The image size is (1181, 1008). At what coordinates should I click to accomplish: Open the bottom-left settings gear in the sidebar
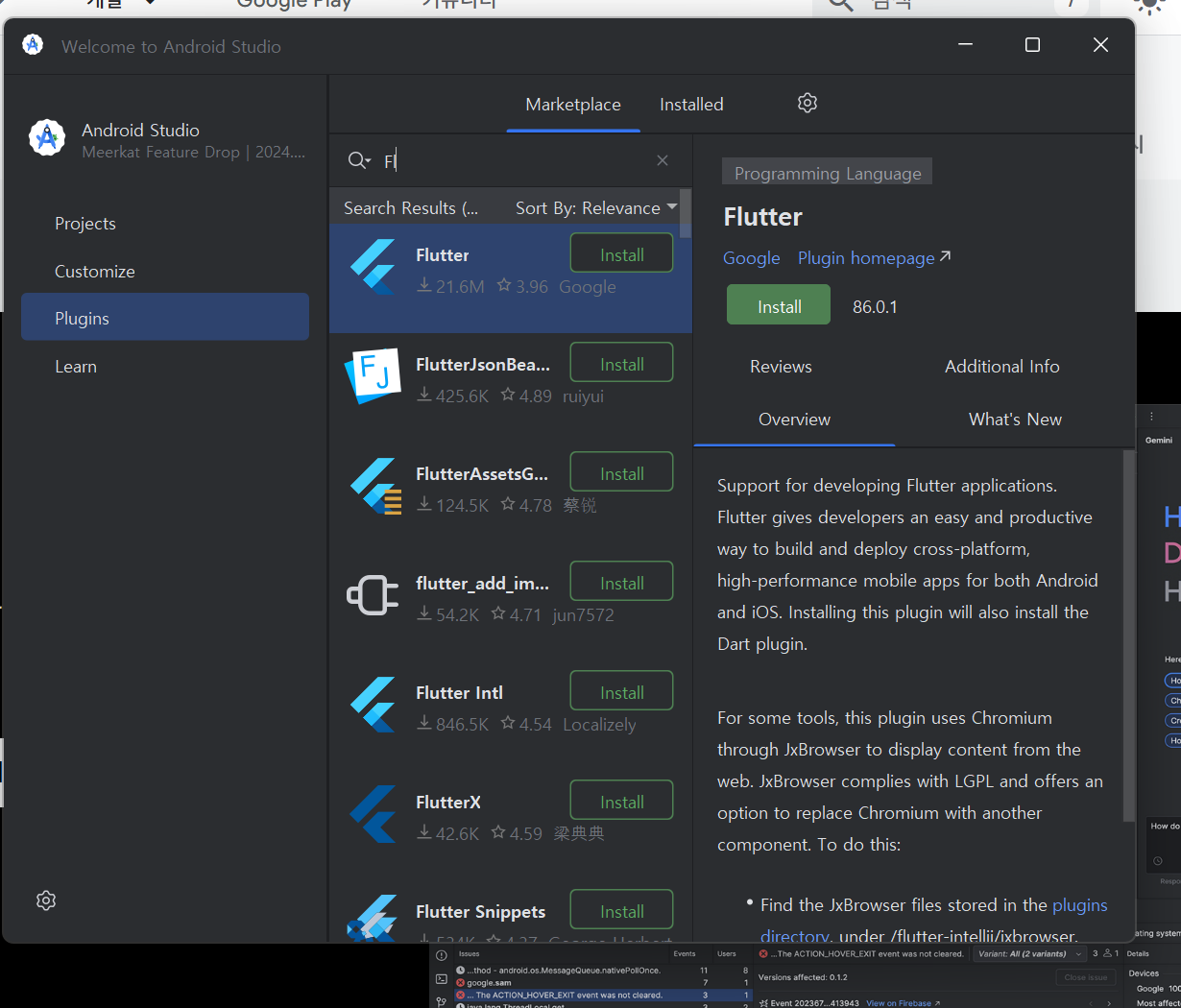click(46, 900)
